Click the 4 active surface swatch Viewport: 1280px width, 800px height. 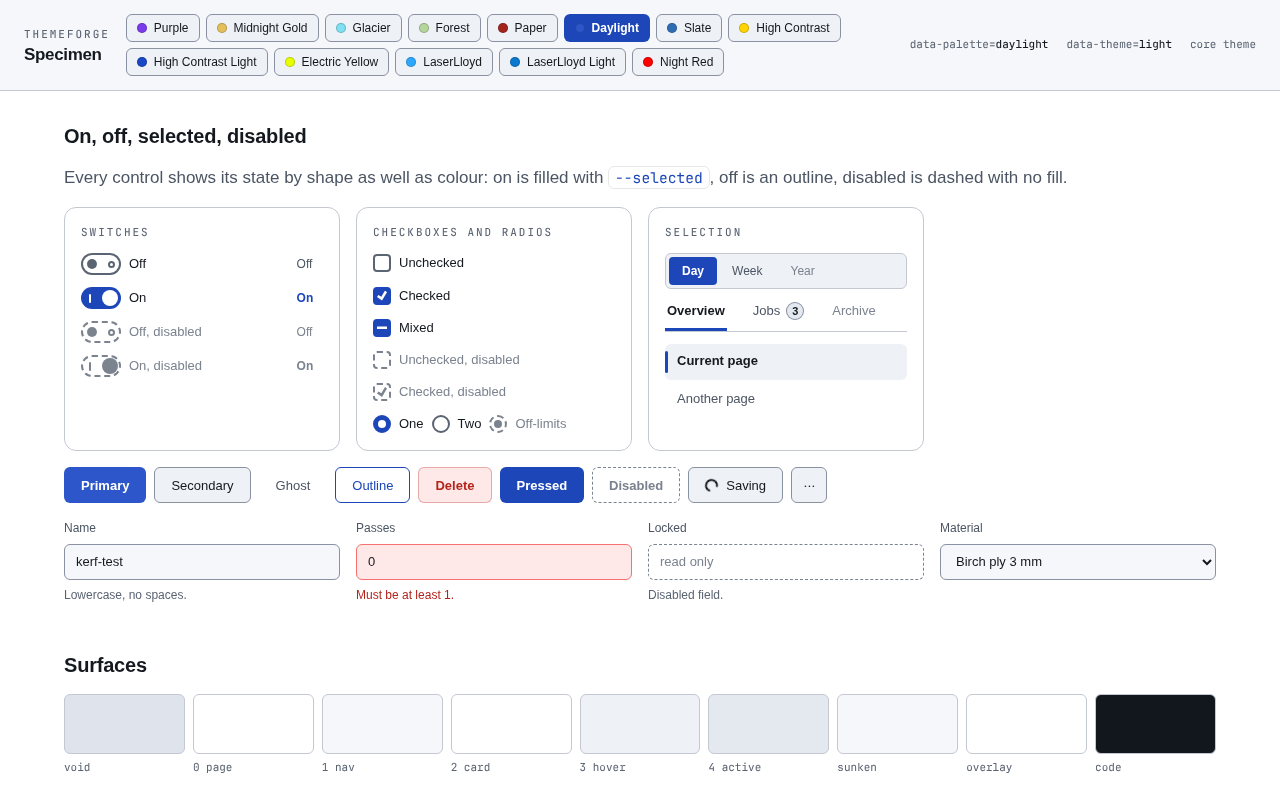coord(768,724)
